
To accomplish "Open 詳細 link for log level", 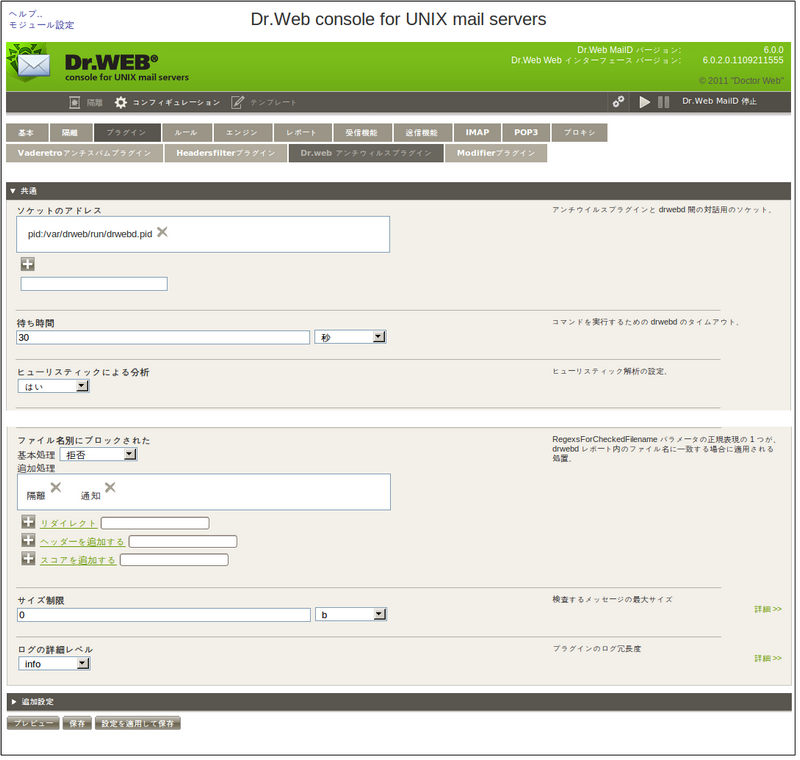I will pos(768,658).
